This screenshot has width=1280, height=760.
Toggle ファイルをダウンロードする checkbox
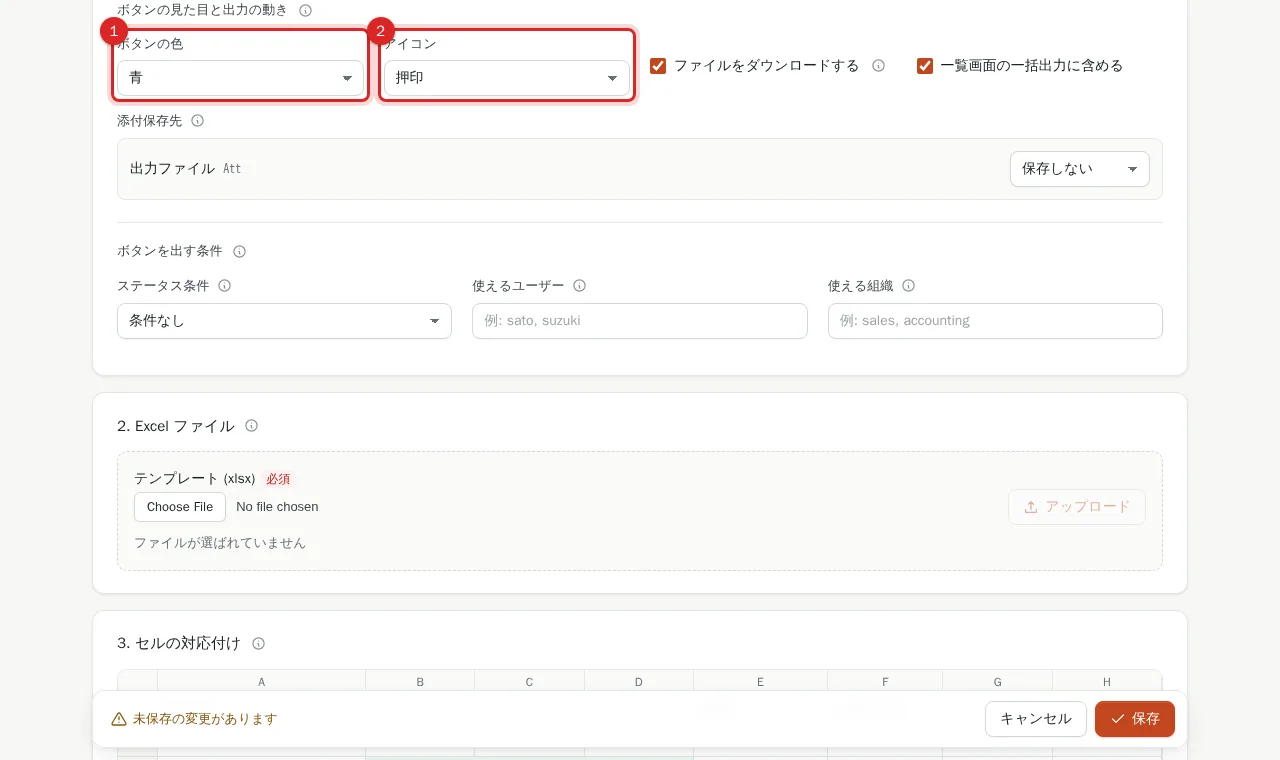tap(658, 66)
